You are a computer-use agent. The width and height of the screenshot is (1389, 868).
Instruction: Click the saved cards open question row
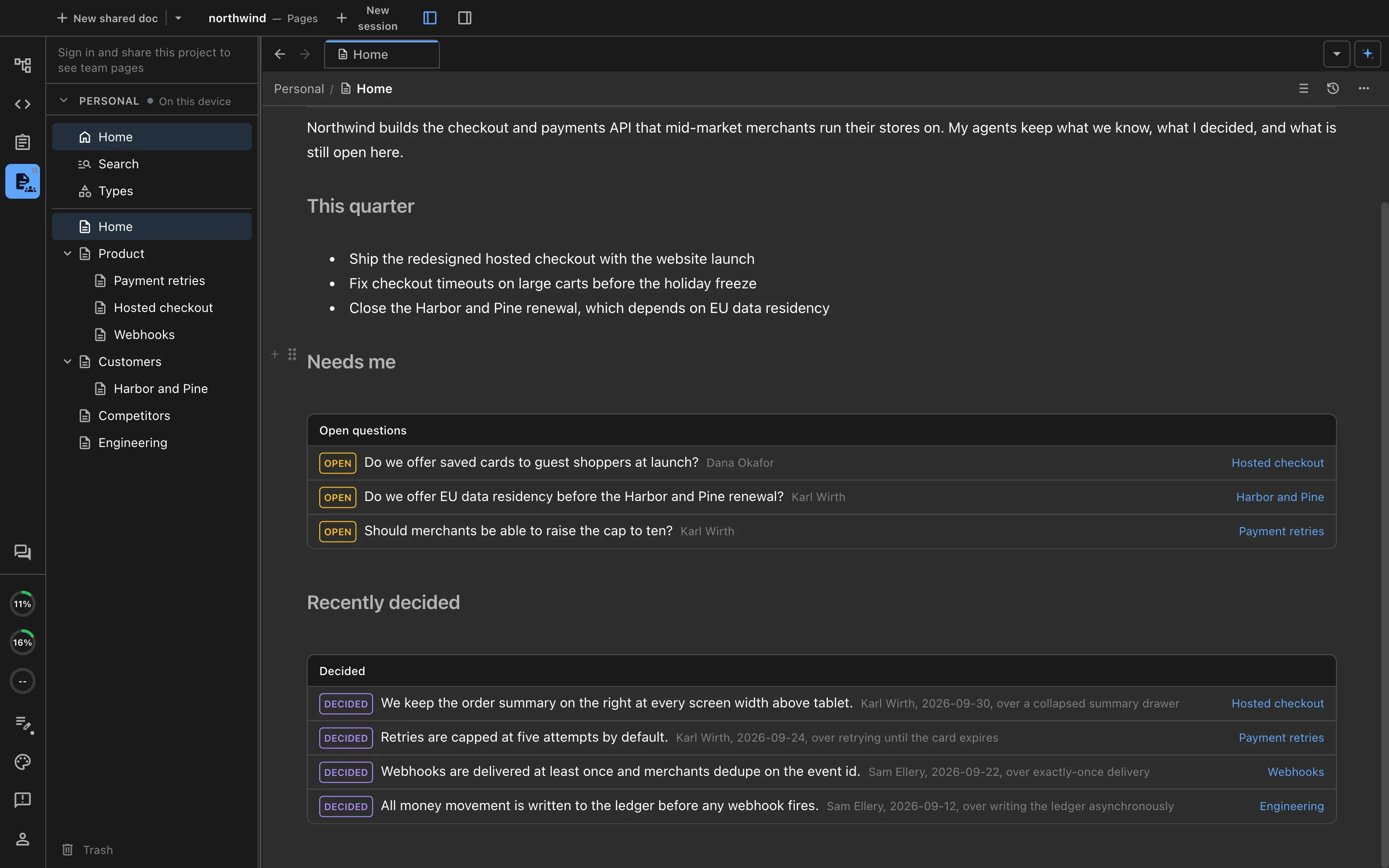coord(821,463)
